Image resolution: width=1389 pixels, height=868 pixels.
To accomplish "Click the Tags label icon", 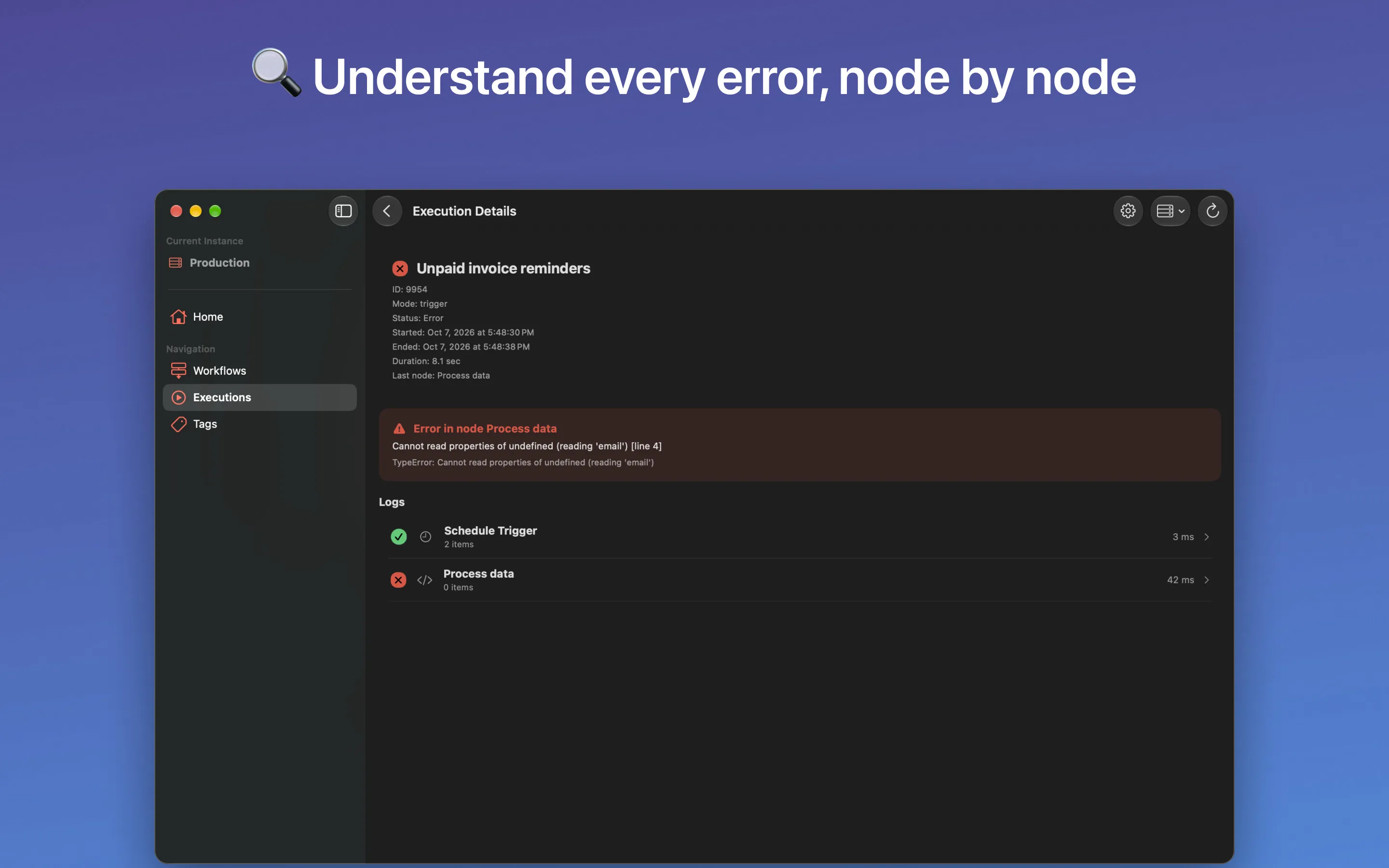I will [x=178, y=424].
